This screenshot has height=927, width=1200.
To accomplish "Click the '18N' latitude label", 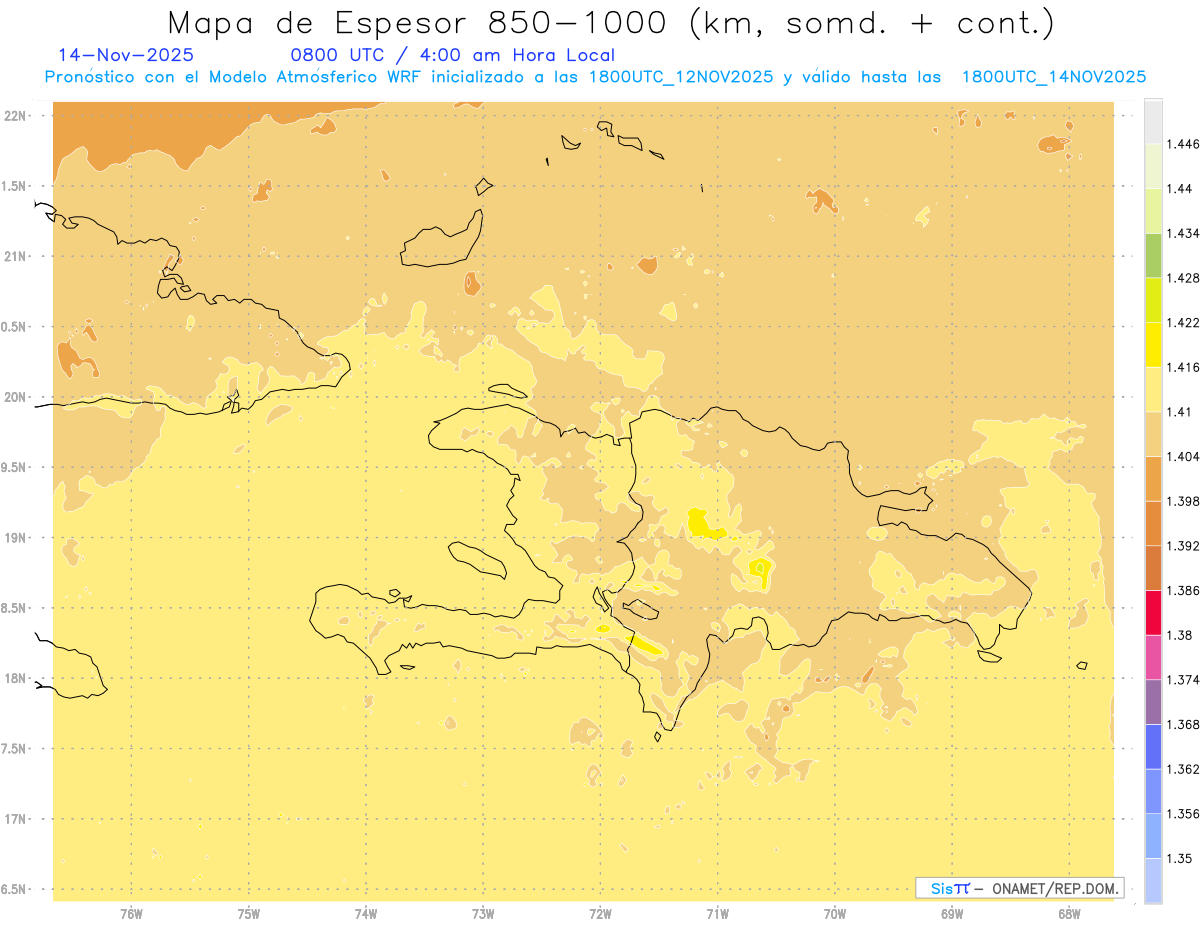I will tap(15, 678).
